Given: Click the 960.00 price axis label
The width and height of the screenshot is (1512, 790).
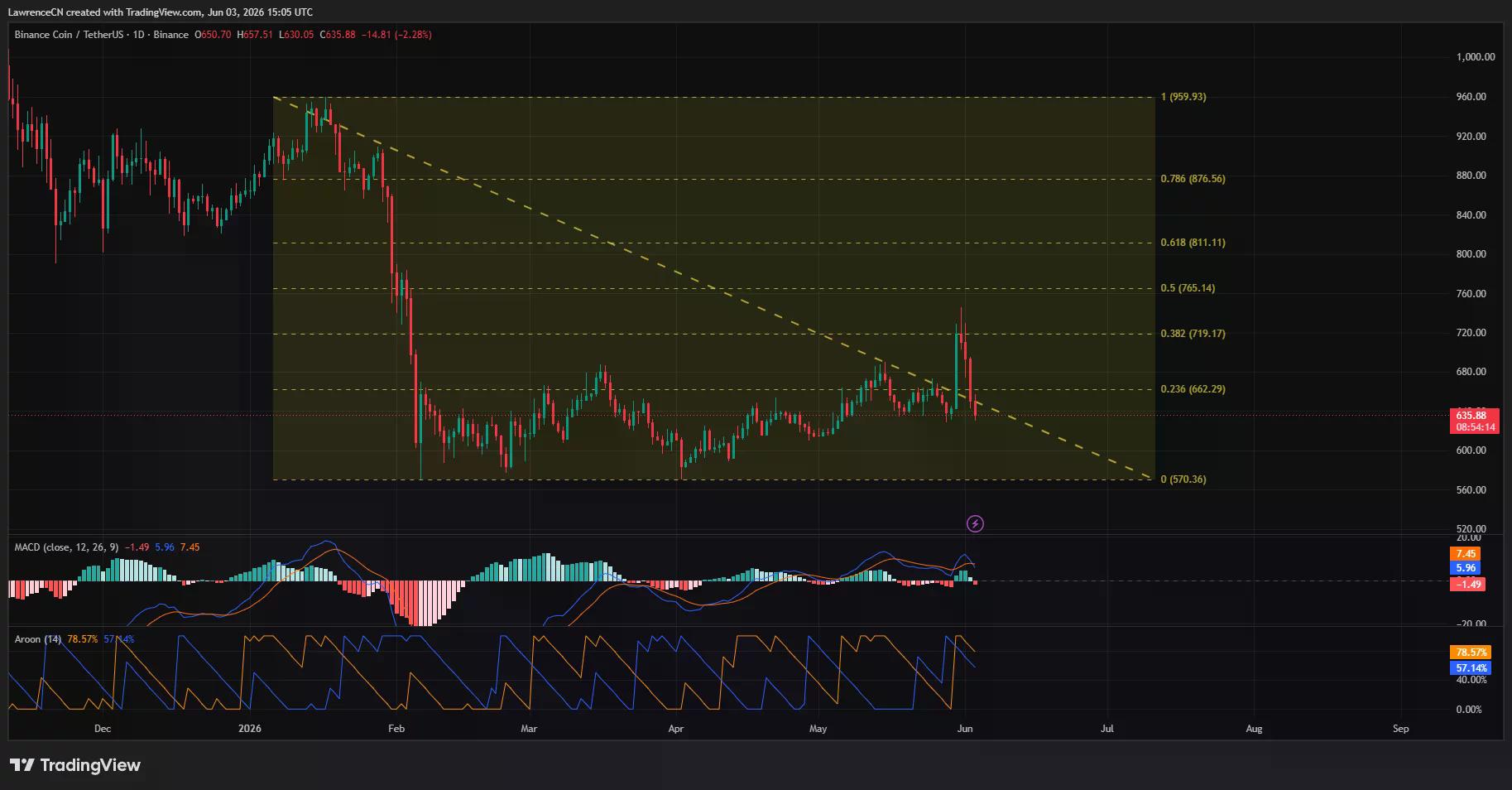Looking at the screenshot, I should [x=1471, y=97].
